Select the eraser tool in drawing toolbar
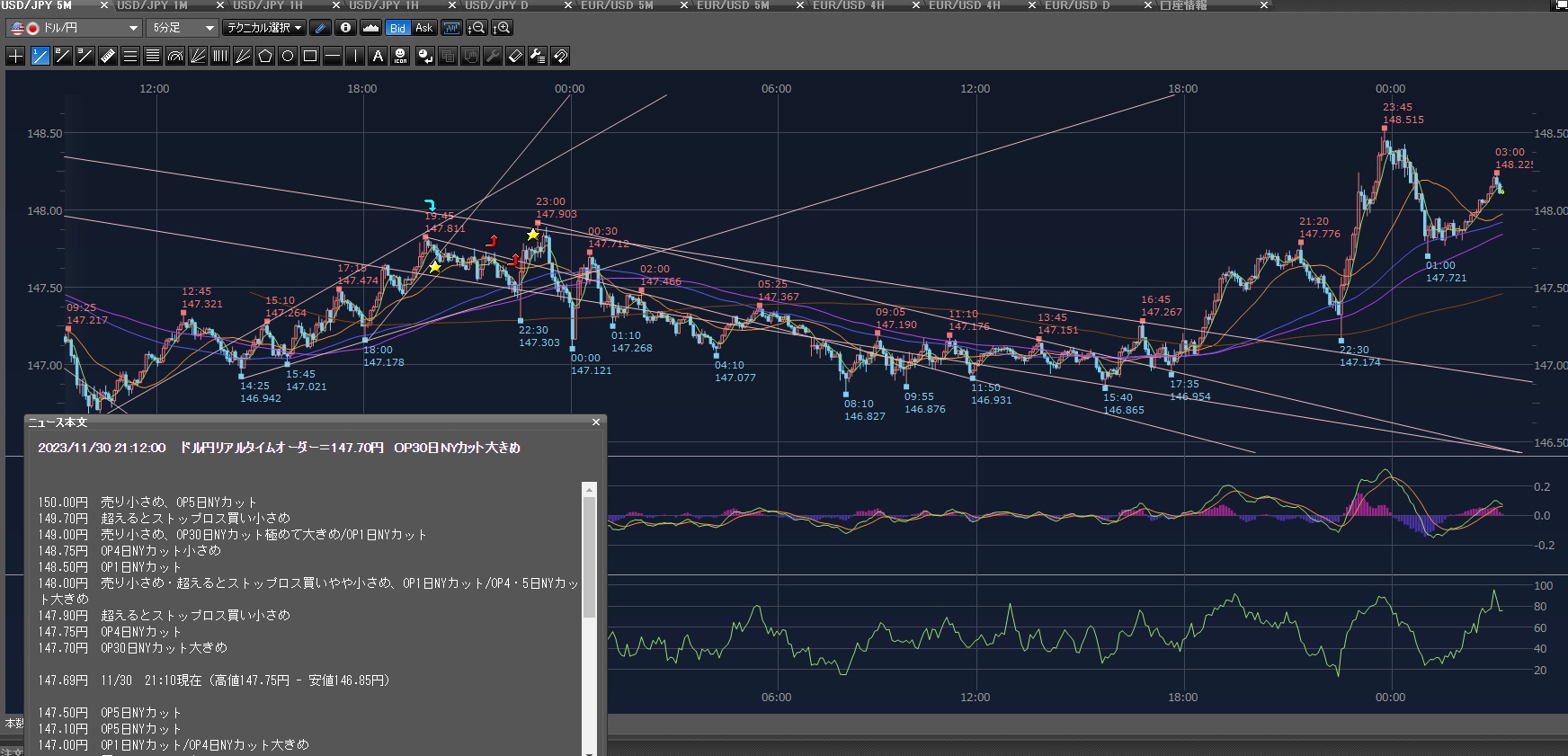1568x756 pixels. 515,57
